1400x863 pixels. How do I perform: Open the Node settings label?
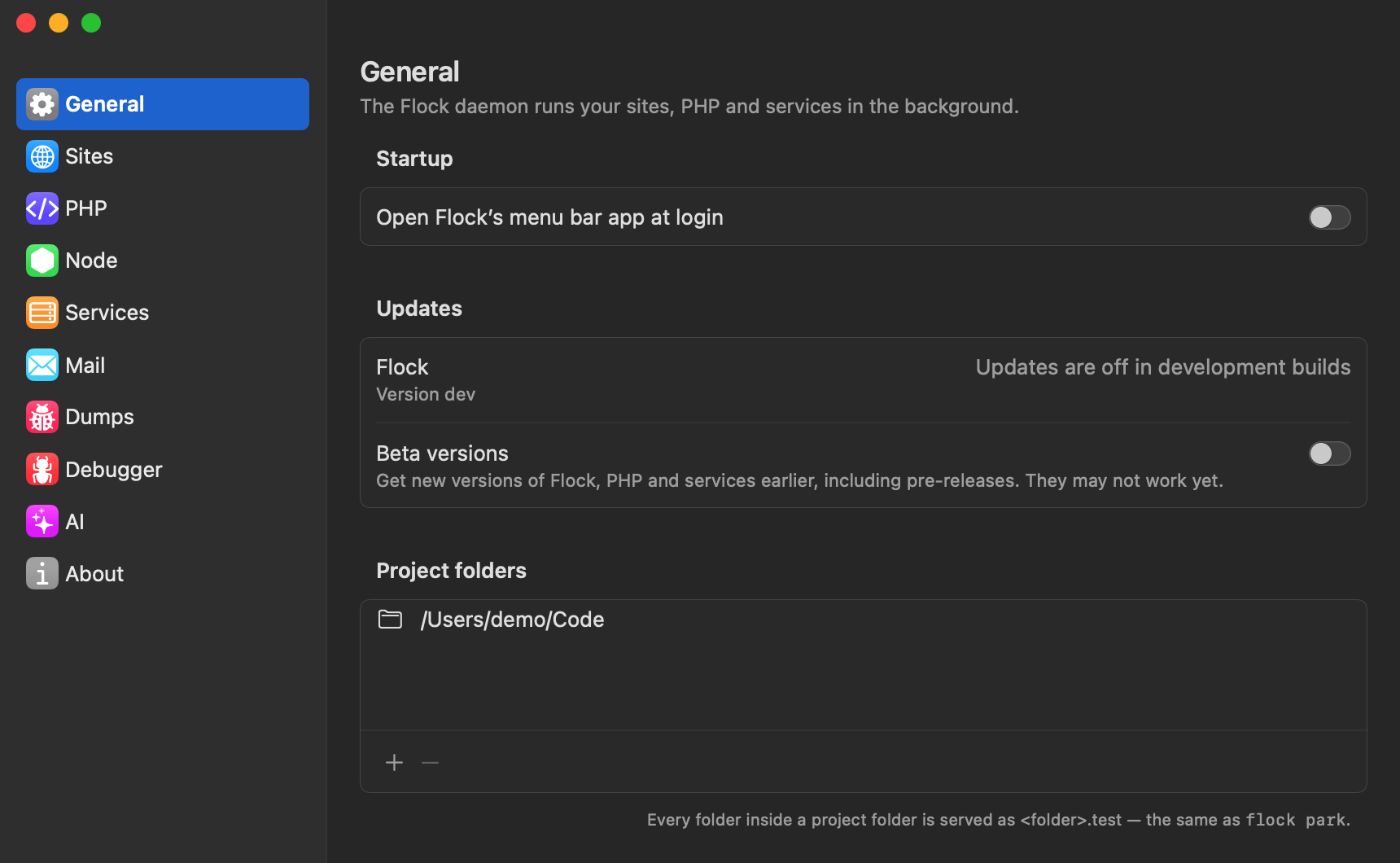tap(92, 261)
